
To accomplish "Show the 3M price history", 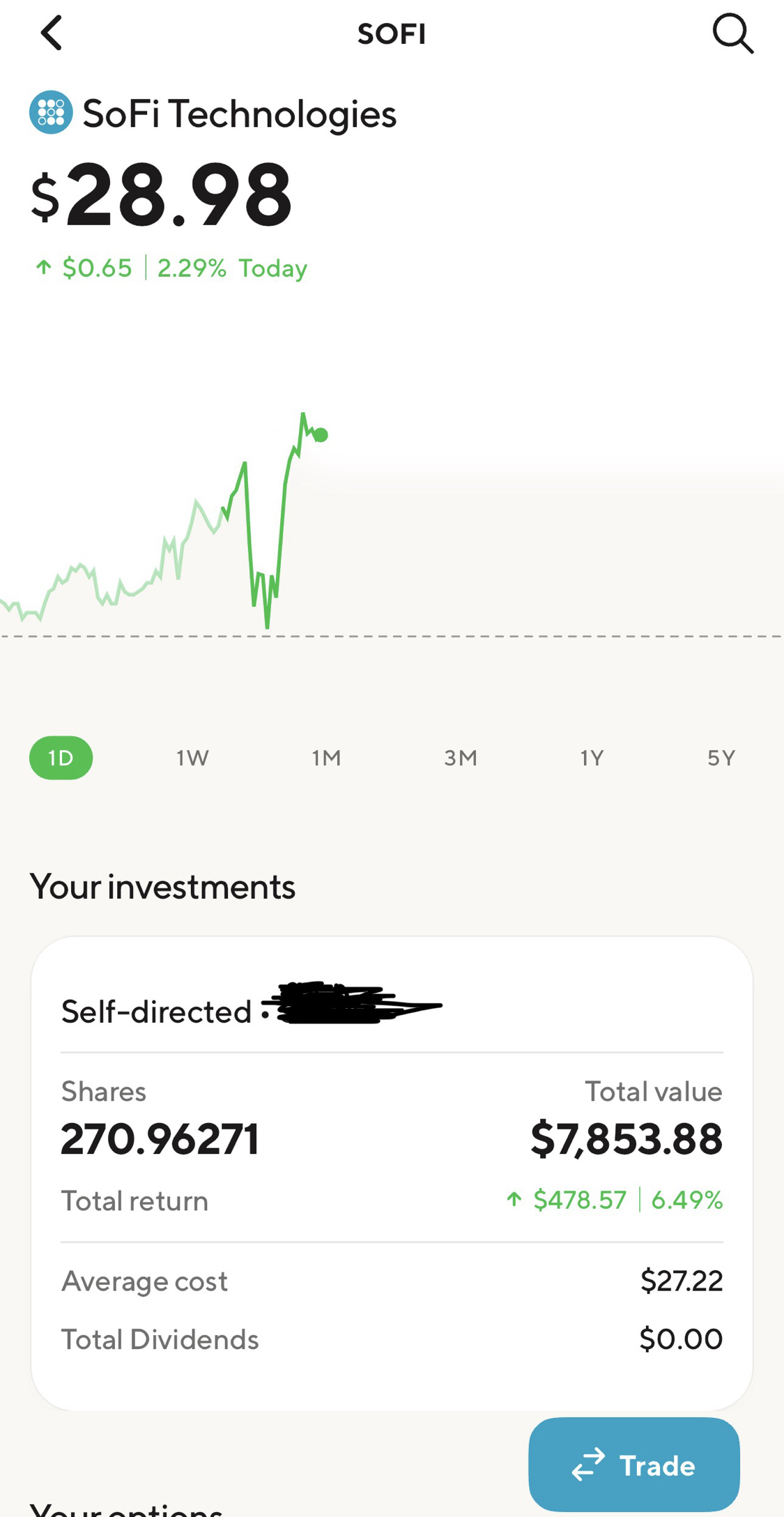I will (x=461, y=758).
